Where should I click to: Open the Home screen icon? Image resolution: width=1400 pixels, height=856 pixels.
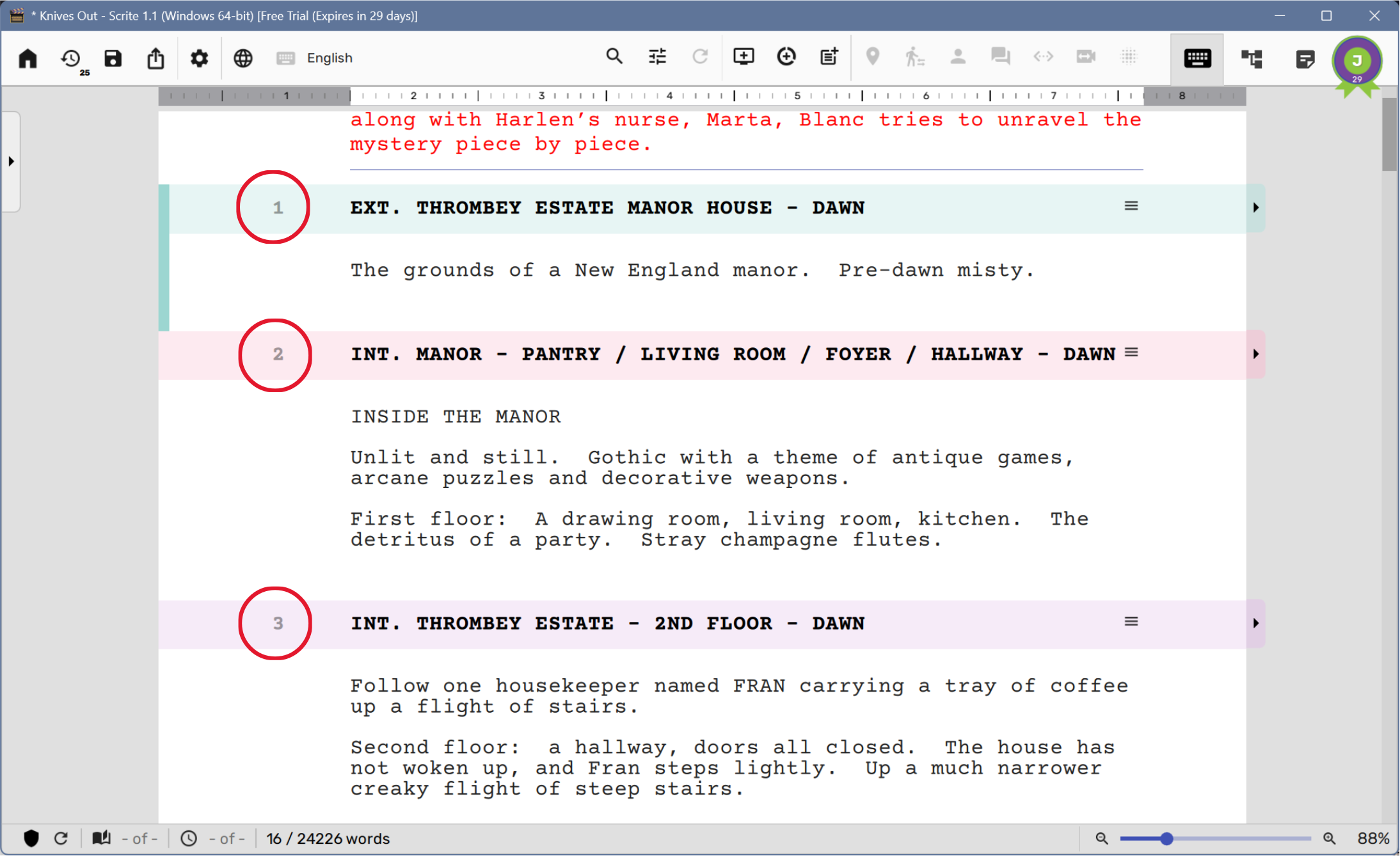tap(28, 58)
